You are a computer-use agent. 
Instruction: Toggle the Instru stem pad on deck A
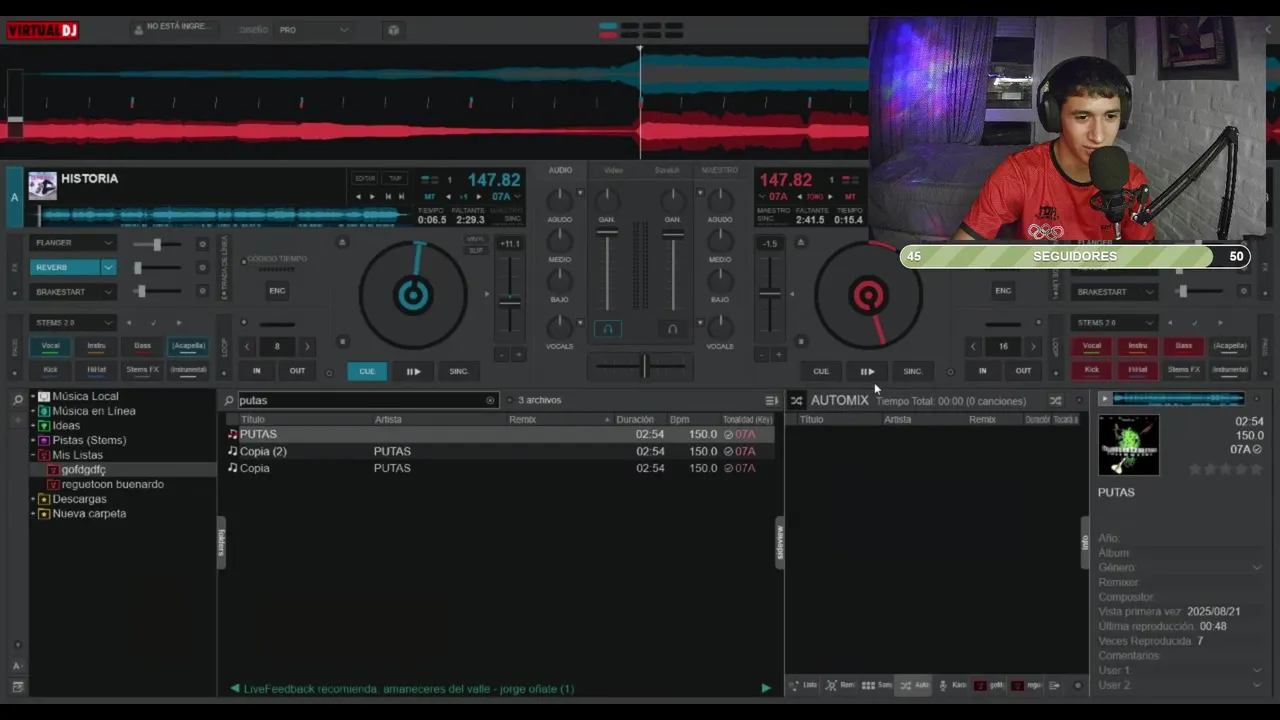(x=96, y=346)
